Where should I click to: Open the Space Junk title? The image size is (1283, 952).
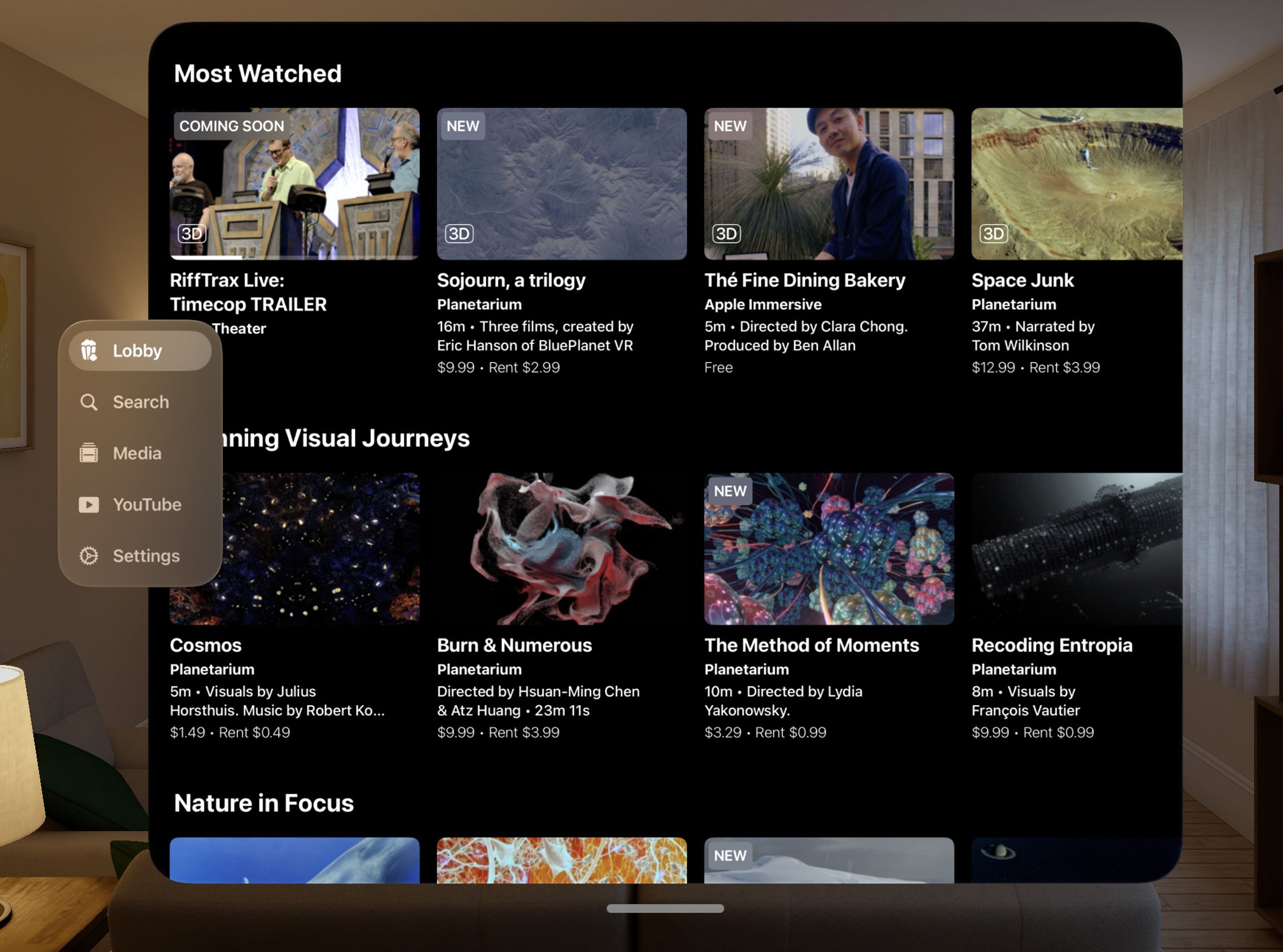1023,280
